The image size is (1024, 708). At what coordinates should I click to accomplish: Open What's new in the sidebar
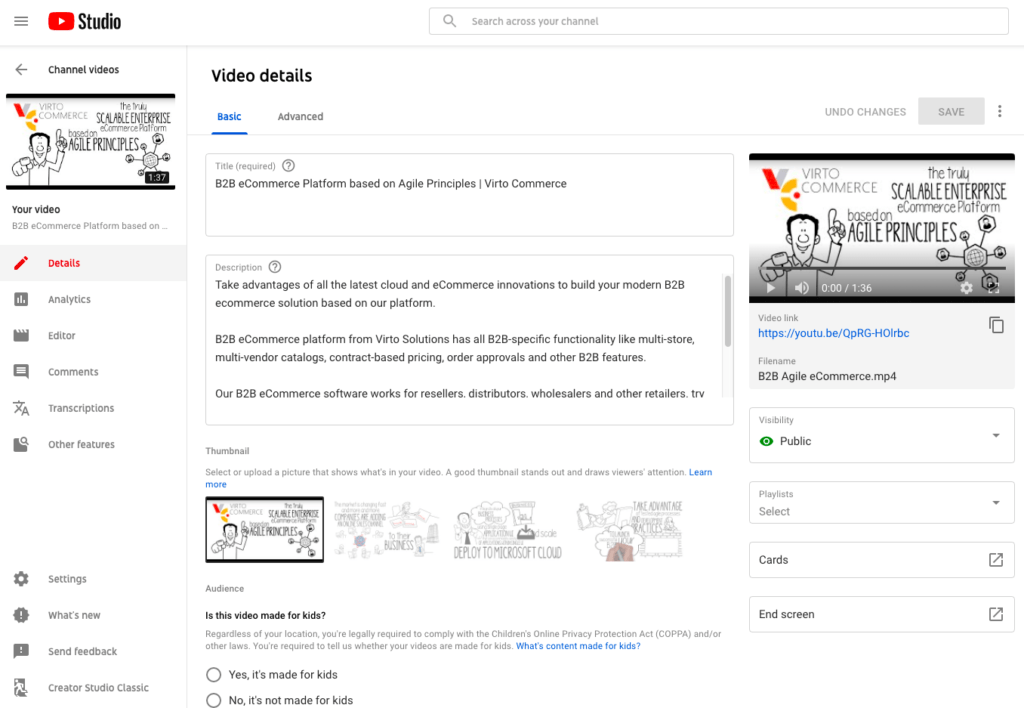(93, 615)
